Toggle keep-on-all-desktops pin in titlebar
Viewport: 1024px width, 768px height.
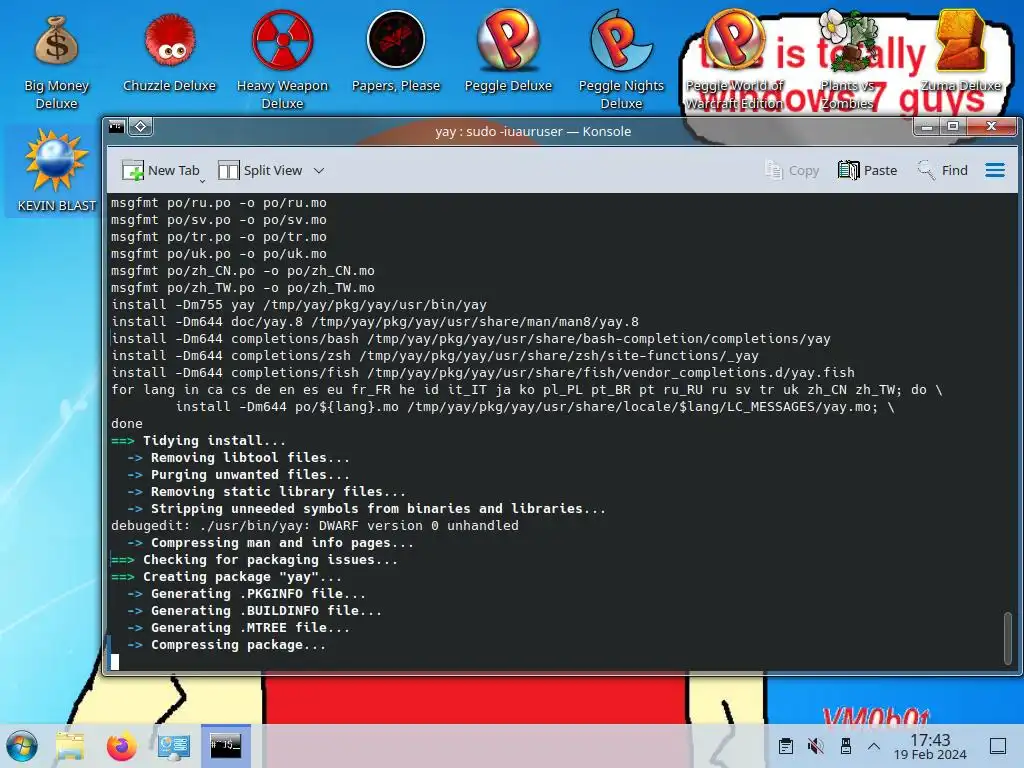pos(140,127)
